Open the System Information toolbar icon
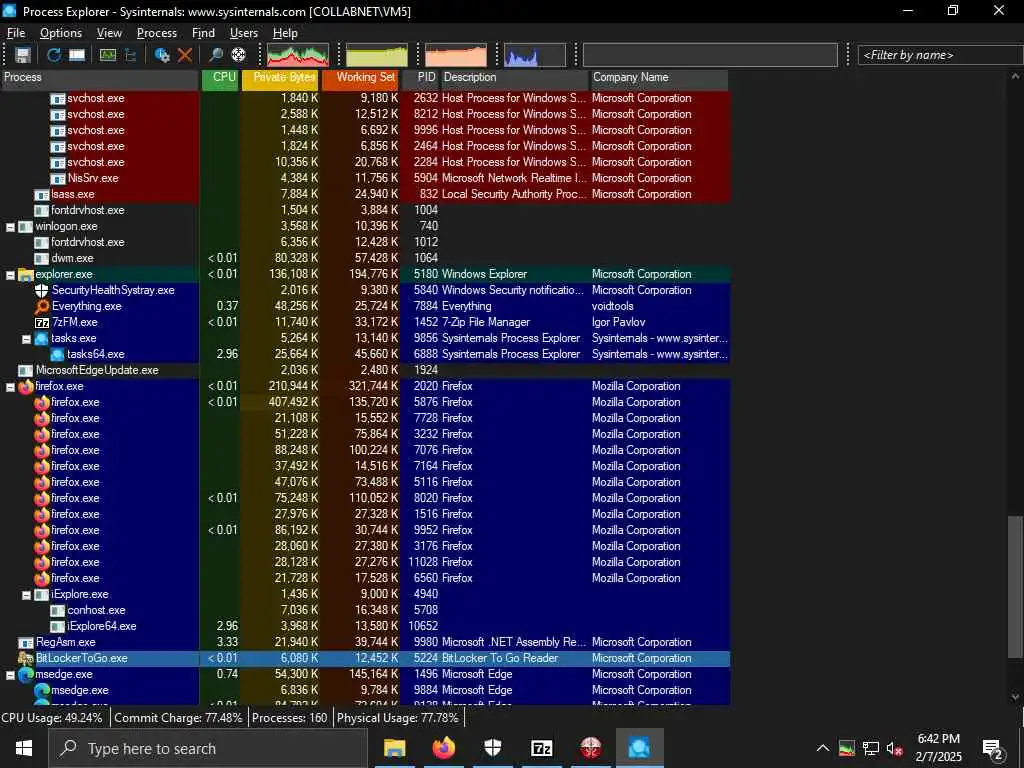1024x768 pixels. [x=108, y=55]
